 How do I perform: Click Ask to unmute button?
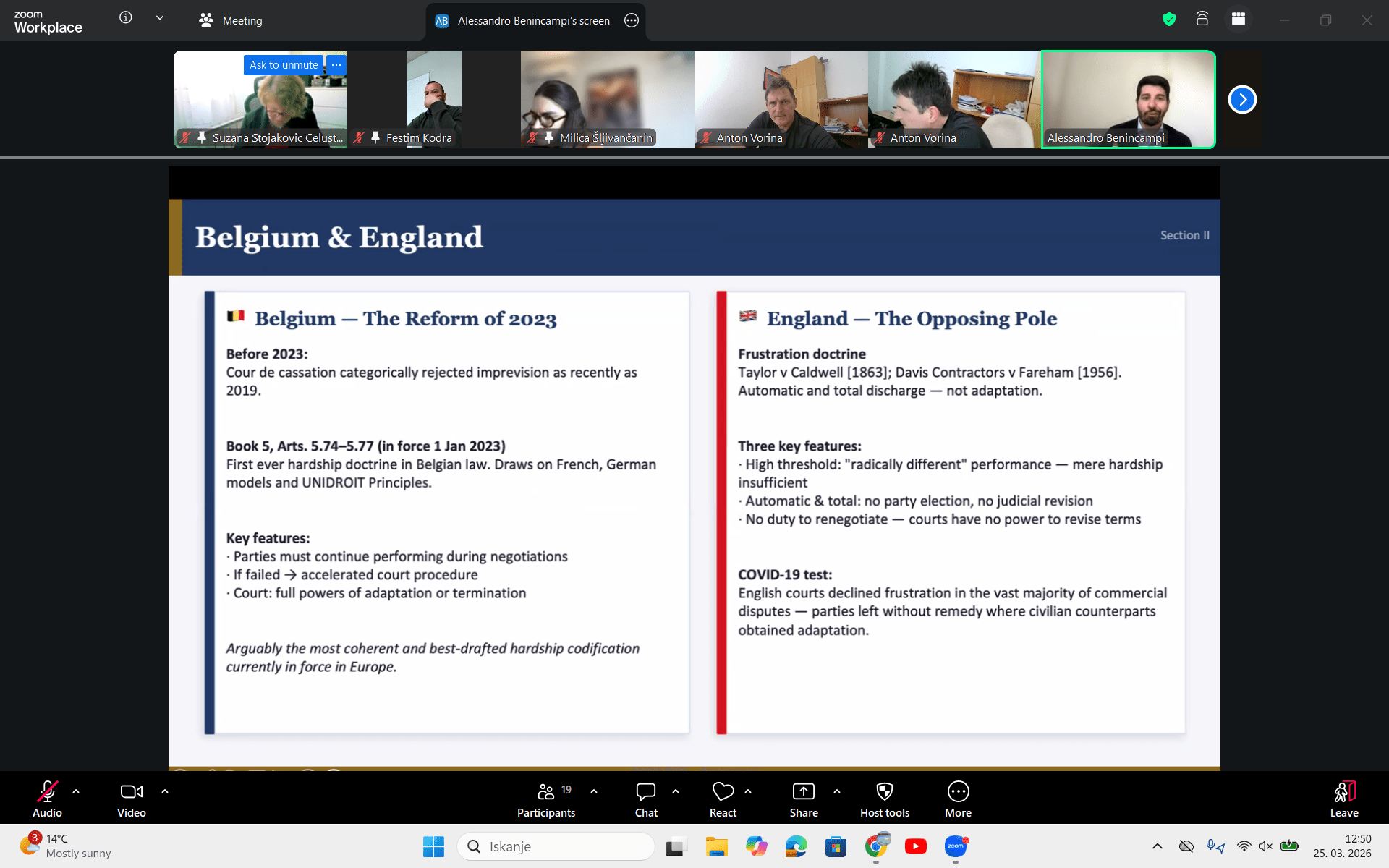tap(283, 64)
